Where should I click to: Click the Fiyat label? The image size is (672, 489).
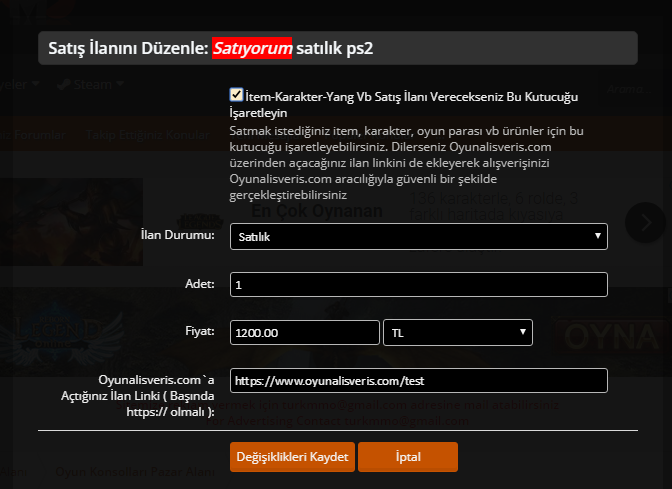point(200,331)
